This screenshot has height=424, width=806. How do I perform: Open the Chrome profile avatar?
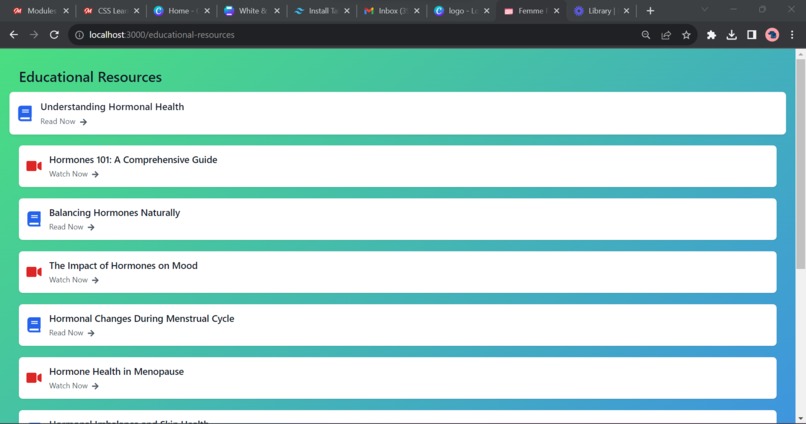[x=772, y=35]
